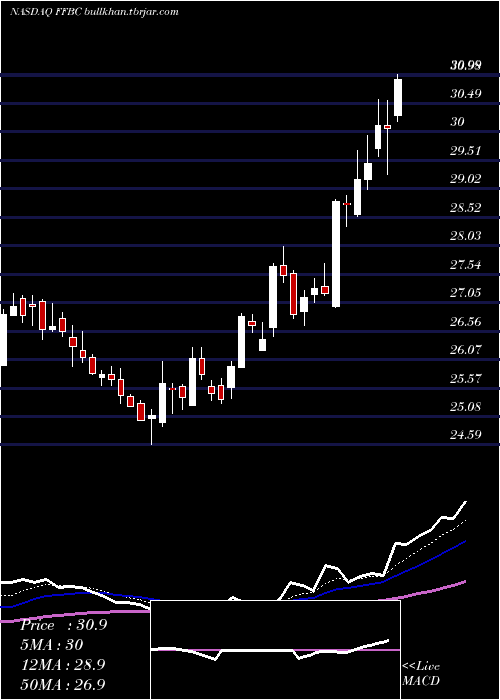Image resolution: width=500 pixels, height=700 pixels.
Task: Click the MACD inset chart panel
Action: point(275,650)
